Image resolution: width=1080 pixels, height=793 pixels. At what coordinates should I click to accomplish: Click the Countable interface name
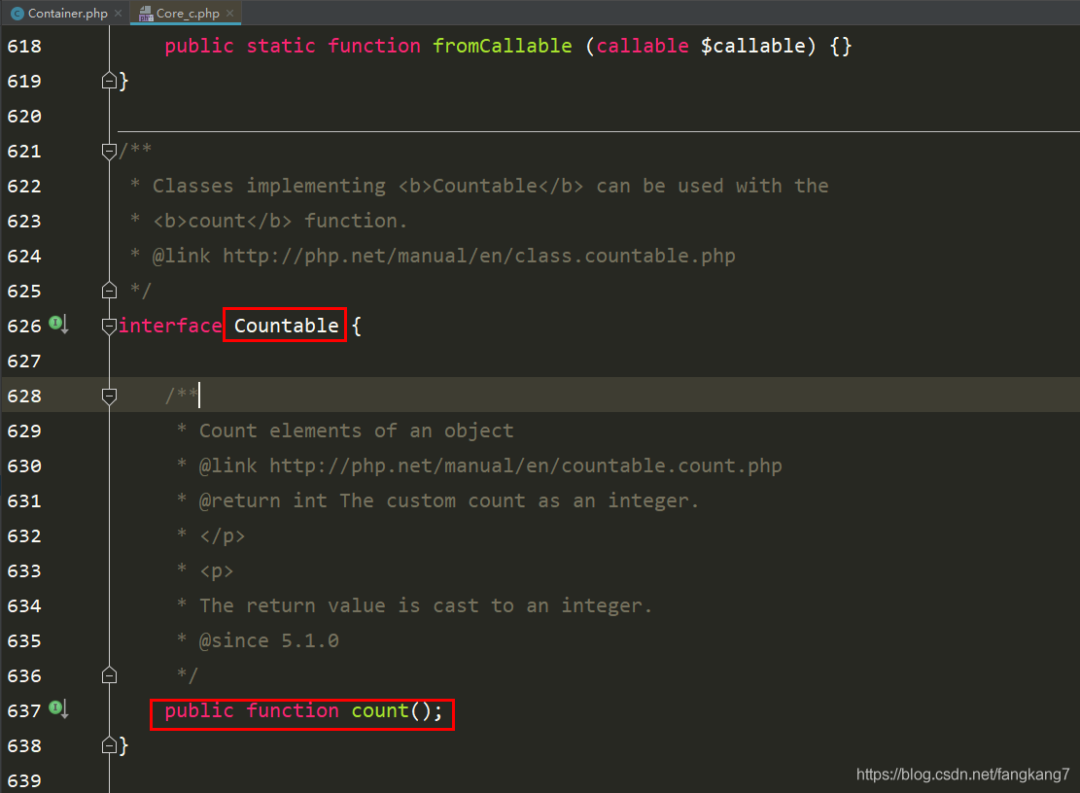pyautogui.click(x=286, y=325)
